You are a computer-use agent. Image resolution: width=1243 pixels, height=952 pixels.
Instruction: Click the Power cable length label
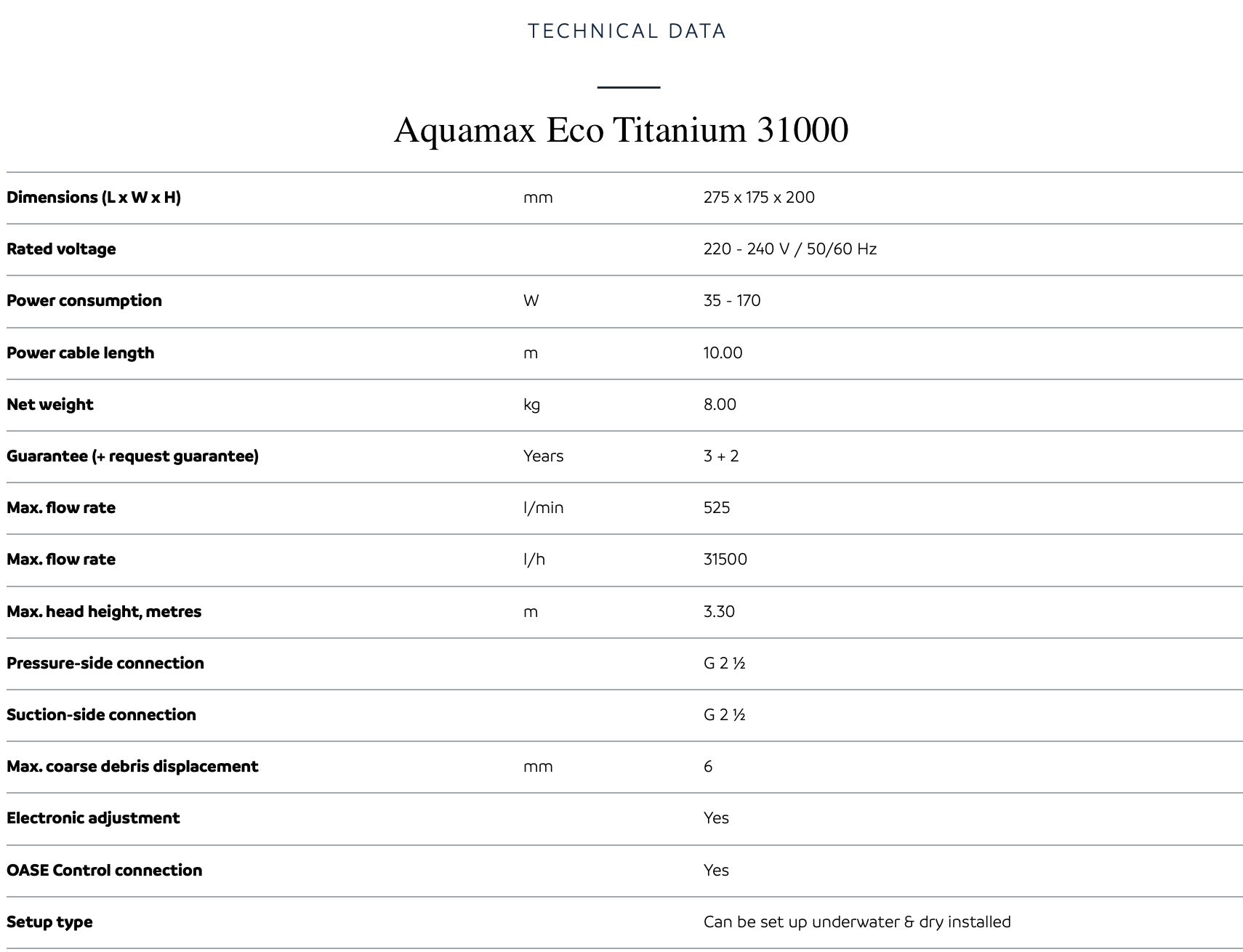coord(81,353)
